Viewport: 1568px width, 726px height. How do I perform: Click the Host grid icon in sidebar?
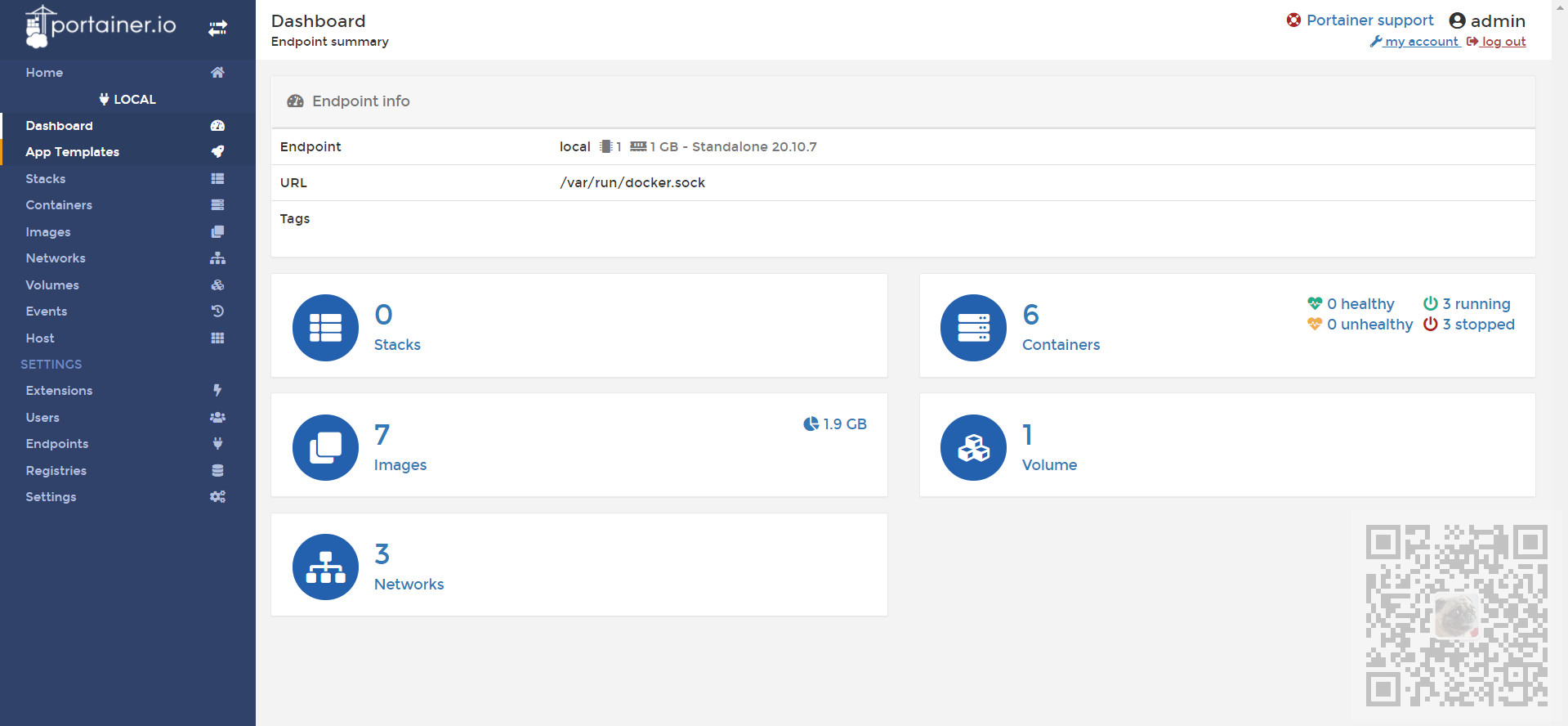click(x=217, y=338)
